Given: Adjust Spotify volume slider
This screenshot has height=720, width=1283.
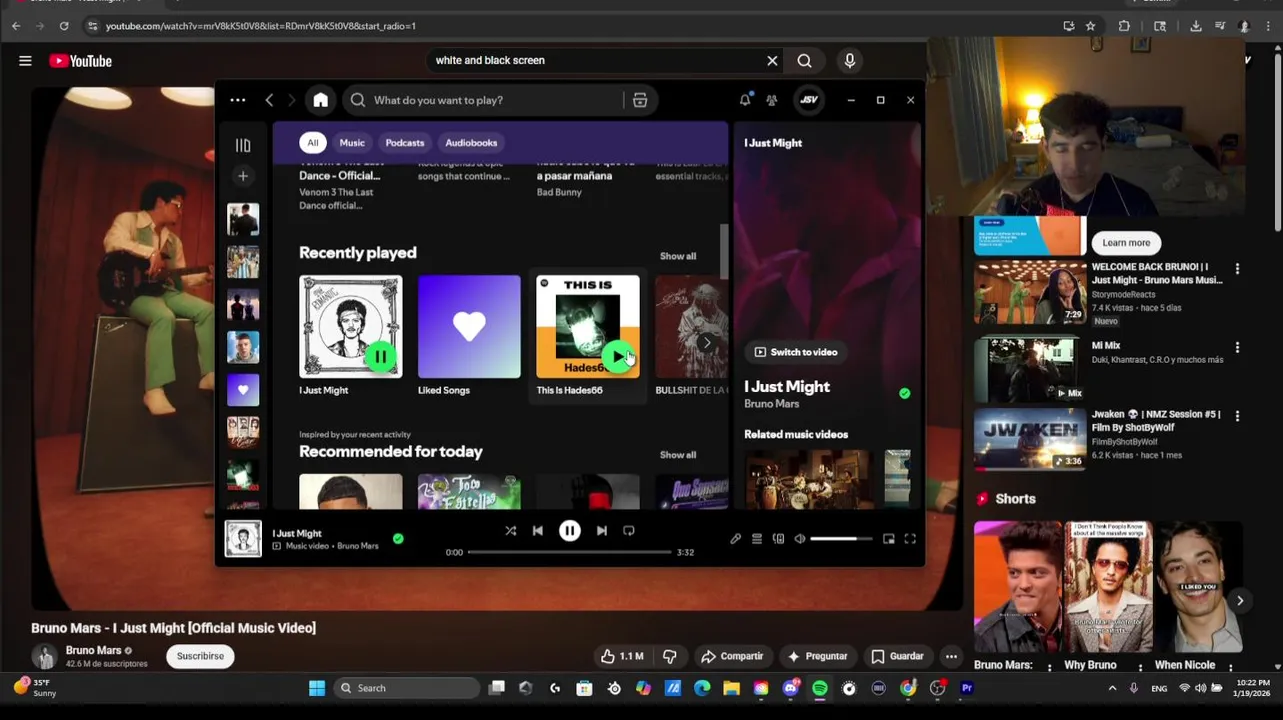Looking at the screenshot, I should tap(840, 539).
